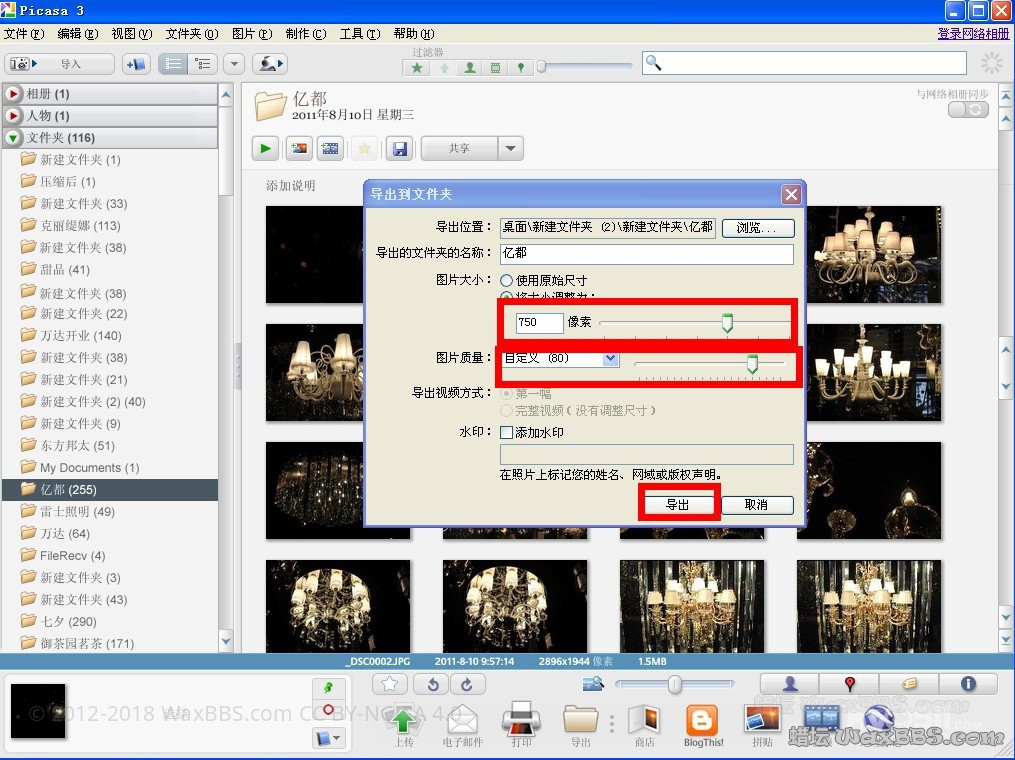Image resolution: width=1015 pixels, height=760 pixels.
Task: Enable the add watermark checkbox
Action: 506,433
